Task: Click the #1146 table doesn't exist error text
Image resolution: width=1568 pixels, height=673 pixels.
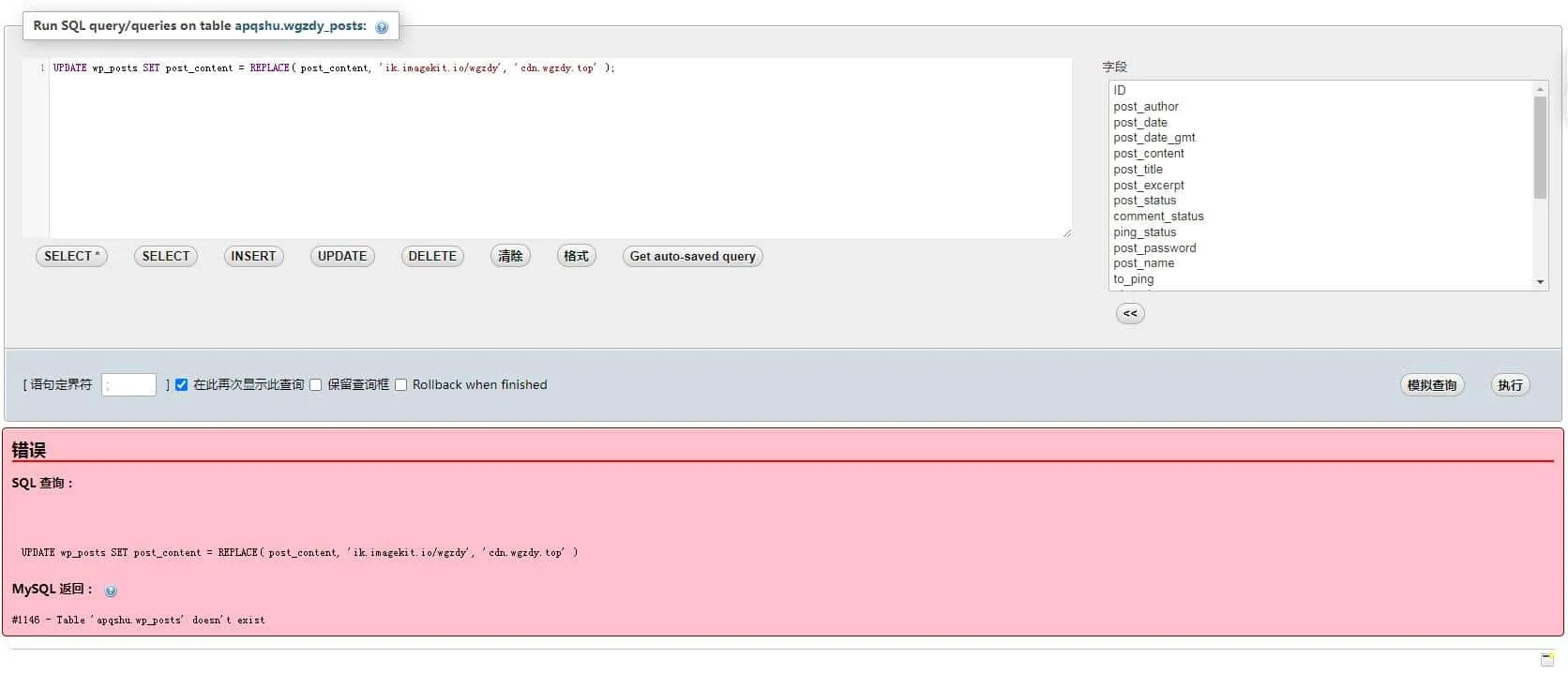Action: pos(139,620)
